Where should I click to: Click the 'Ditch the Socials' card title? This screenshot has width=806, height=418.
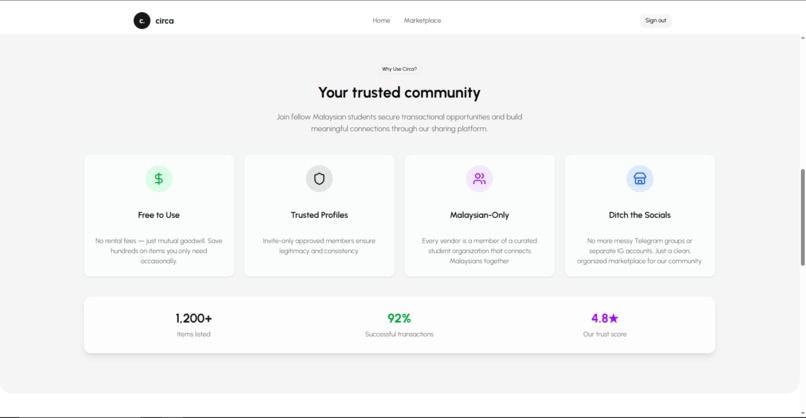tap(639, 215)
